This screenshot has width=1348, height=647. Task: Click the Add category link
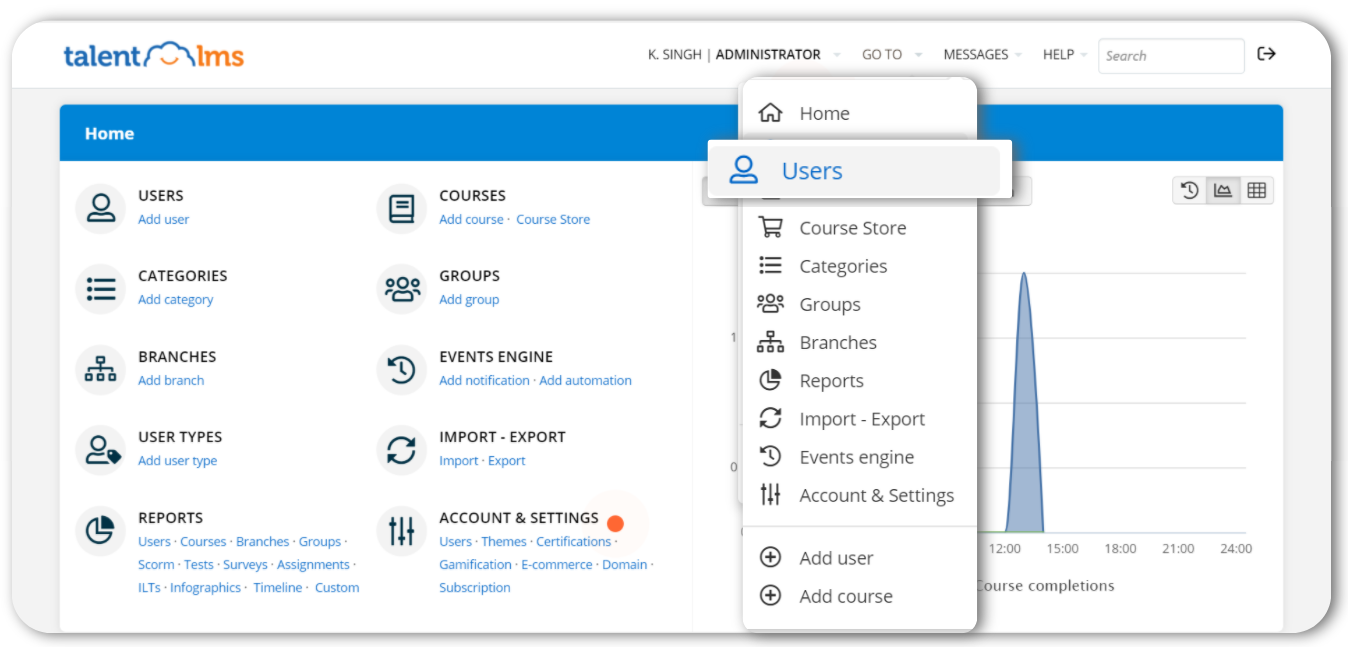click(176, 299)
